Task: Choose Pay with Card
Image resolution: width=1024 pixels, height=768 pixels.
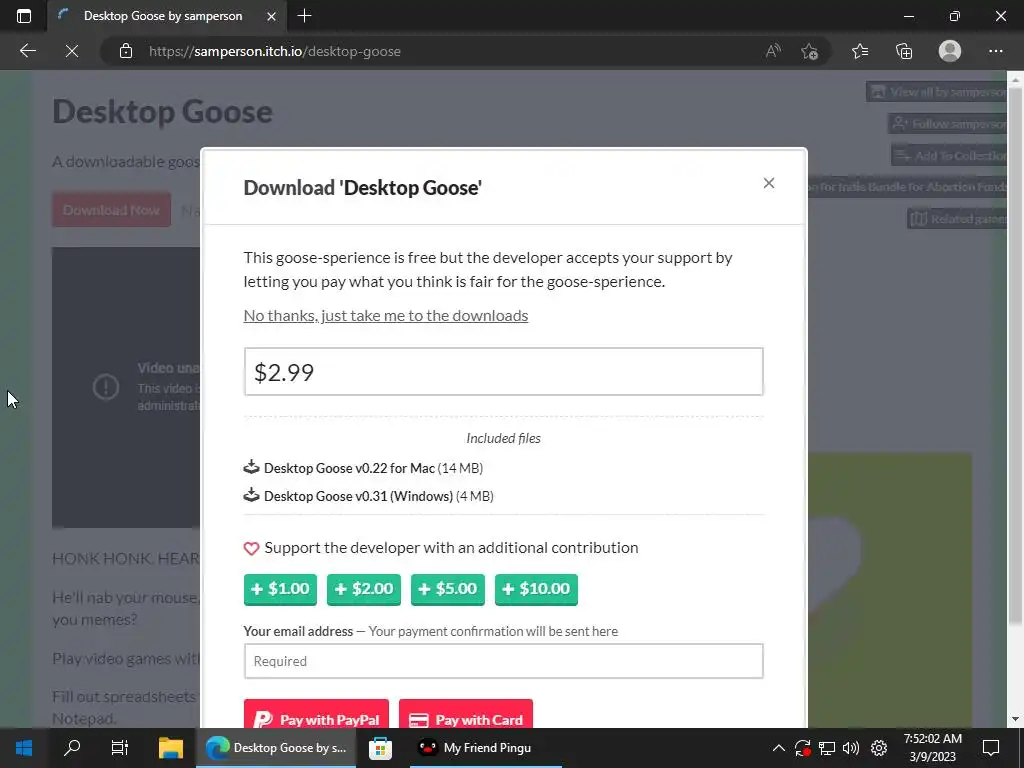Action: [x=466, y=715]
